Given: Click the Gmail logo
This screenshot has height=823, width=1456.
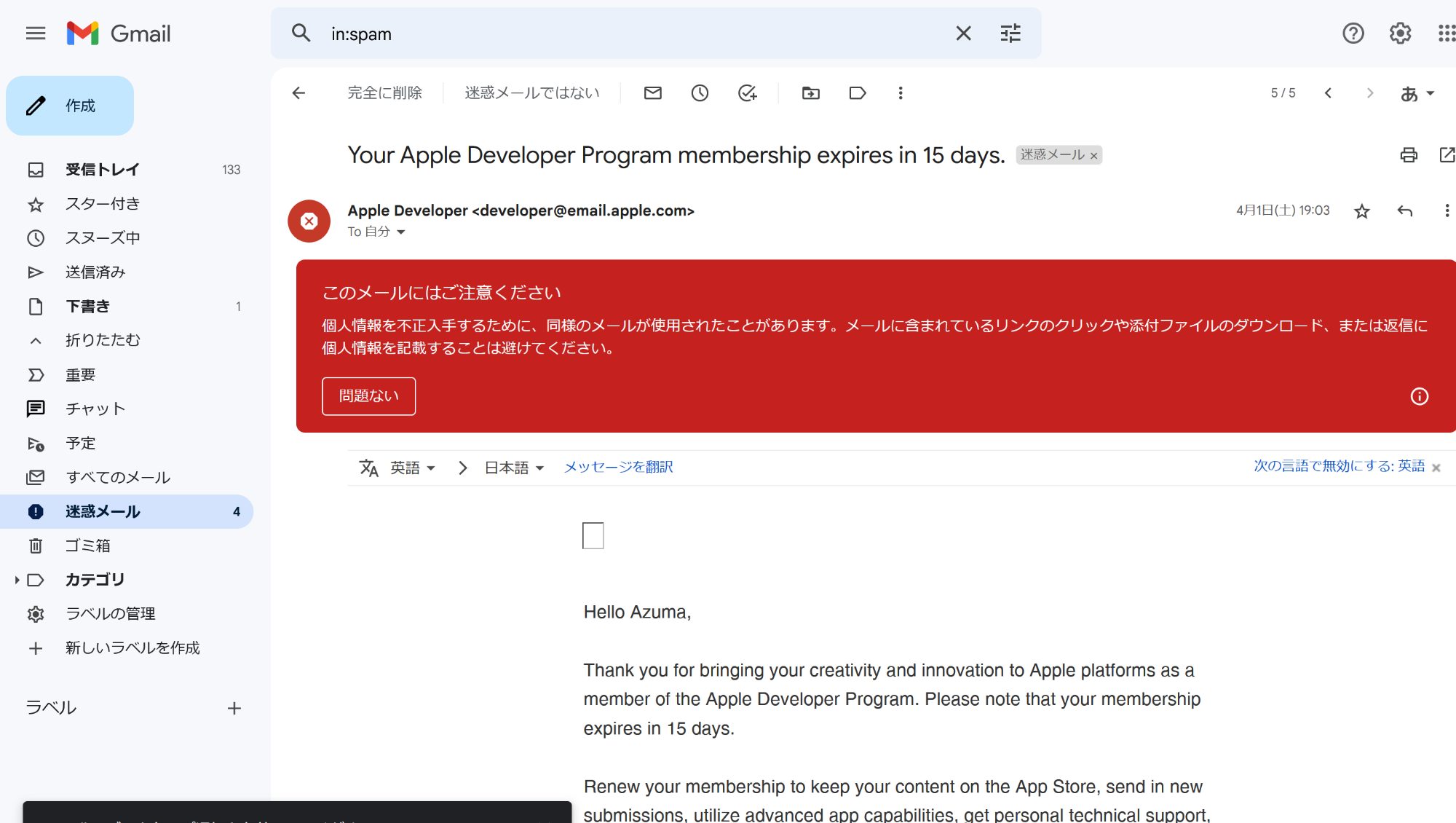Looking at the screenshot, I should [x=119, y=34].
